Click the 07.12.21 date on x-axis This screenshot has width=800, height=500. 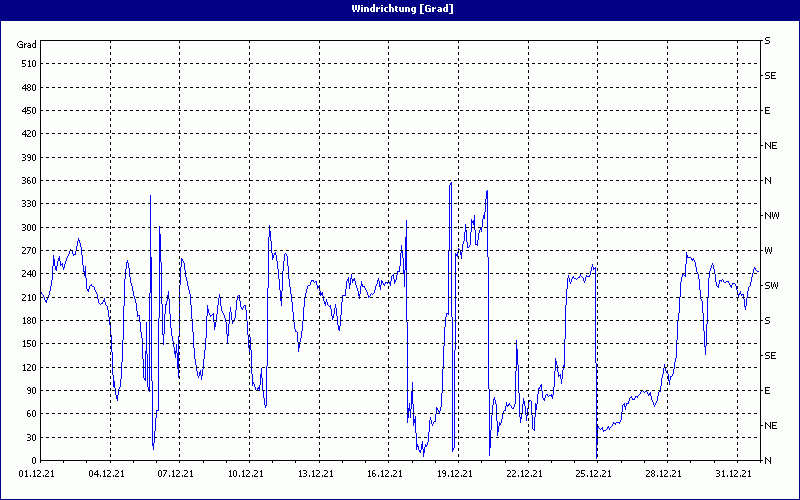click(x=176, y=474)
